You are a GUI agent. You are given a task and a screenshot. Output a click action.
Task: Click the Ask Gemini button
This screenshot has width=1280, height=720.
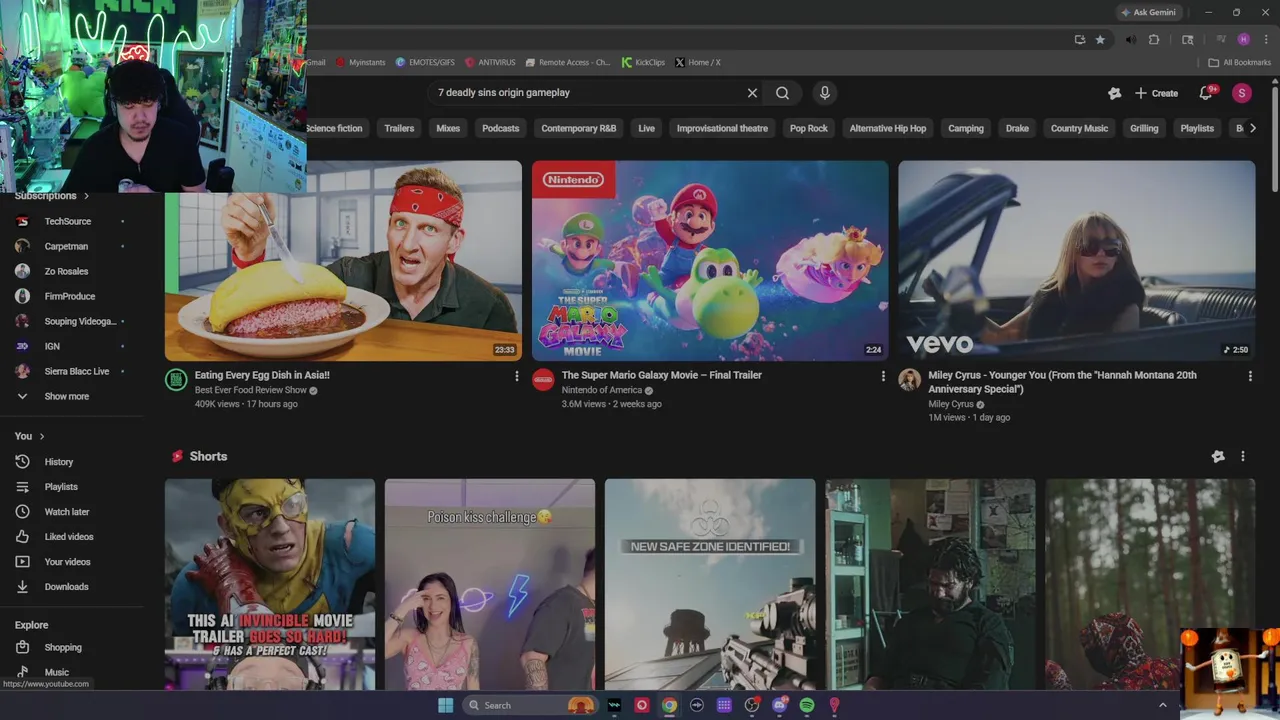click(x=1148, y=12)
